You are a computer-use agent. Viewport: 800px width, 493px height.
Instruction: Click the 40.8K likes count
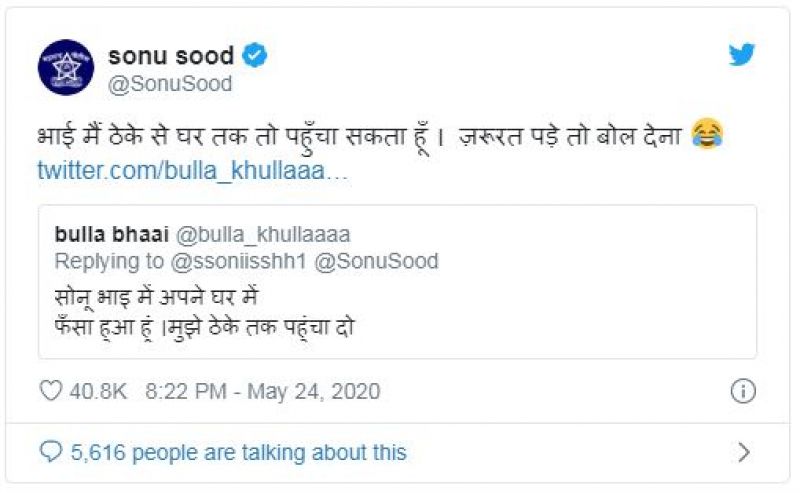tap(98, 391)
